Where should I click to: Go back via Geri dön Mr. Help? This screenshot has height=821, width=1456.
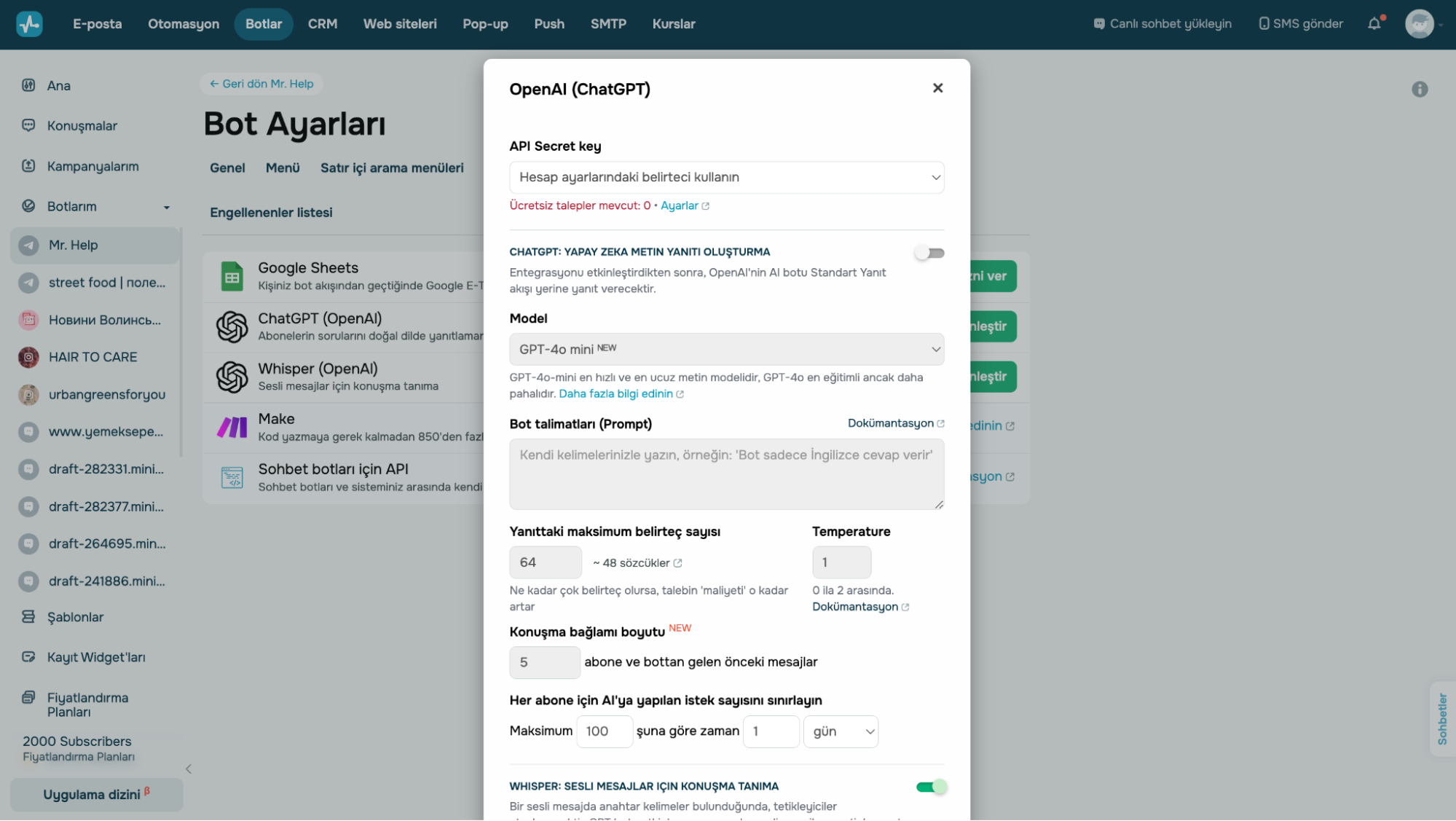coord(261,84)
